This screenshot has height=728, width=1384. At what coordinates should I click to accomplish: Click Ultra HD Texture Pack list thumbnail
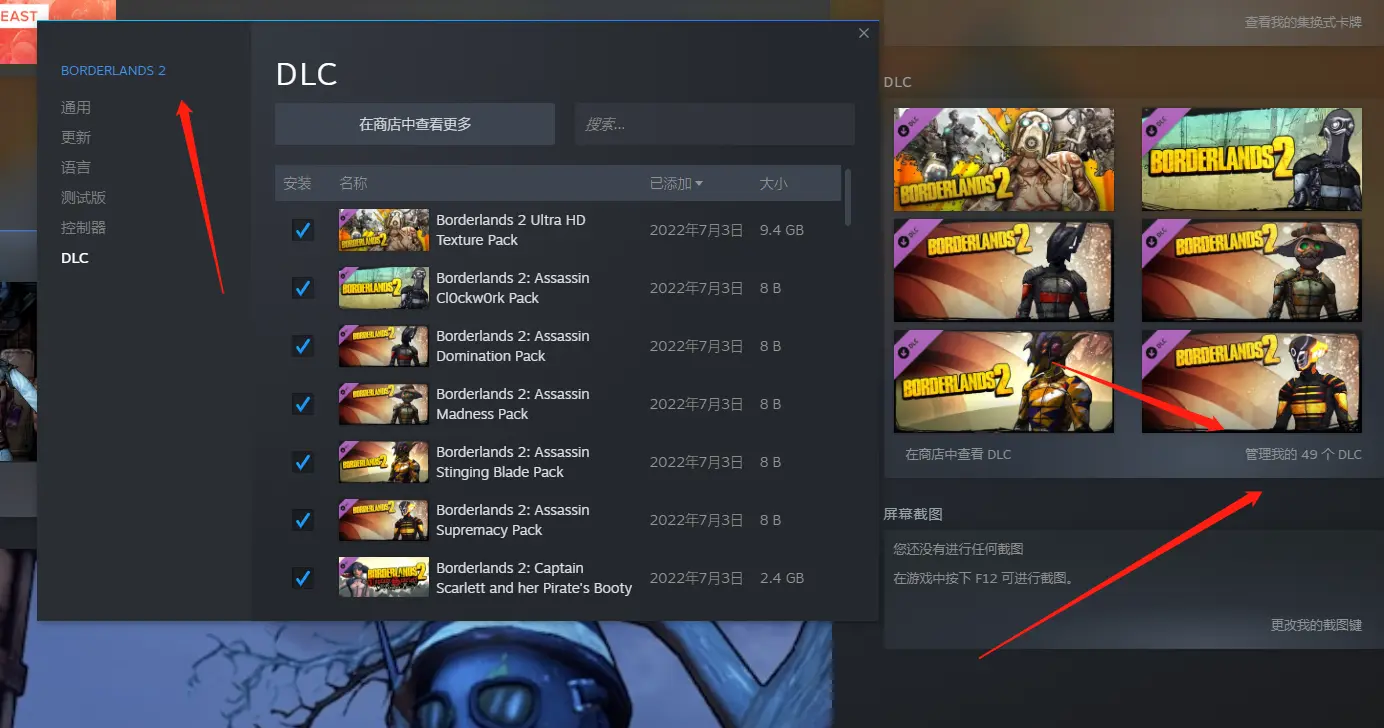point(384,230)
